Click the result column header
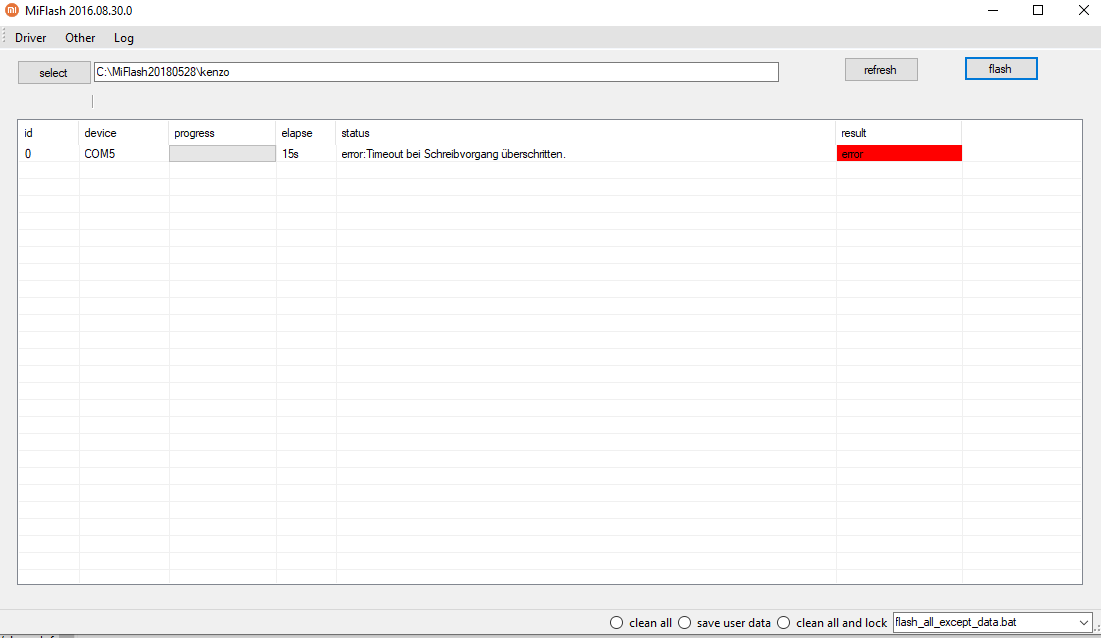This screenshot has height=638, width=1101. (x=899, y=133)
